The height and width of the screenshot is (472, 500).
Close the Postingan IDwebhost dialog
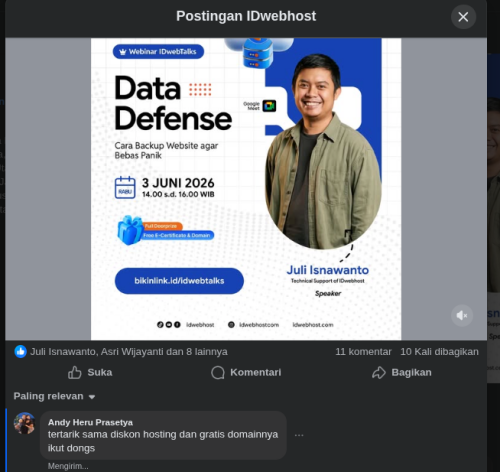(x=463, y=17)
